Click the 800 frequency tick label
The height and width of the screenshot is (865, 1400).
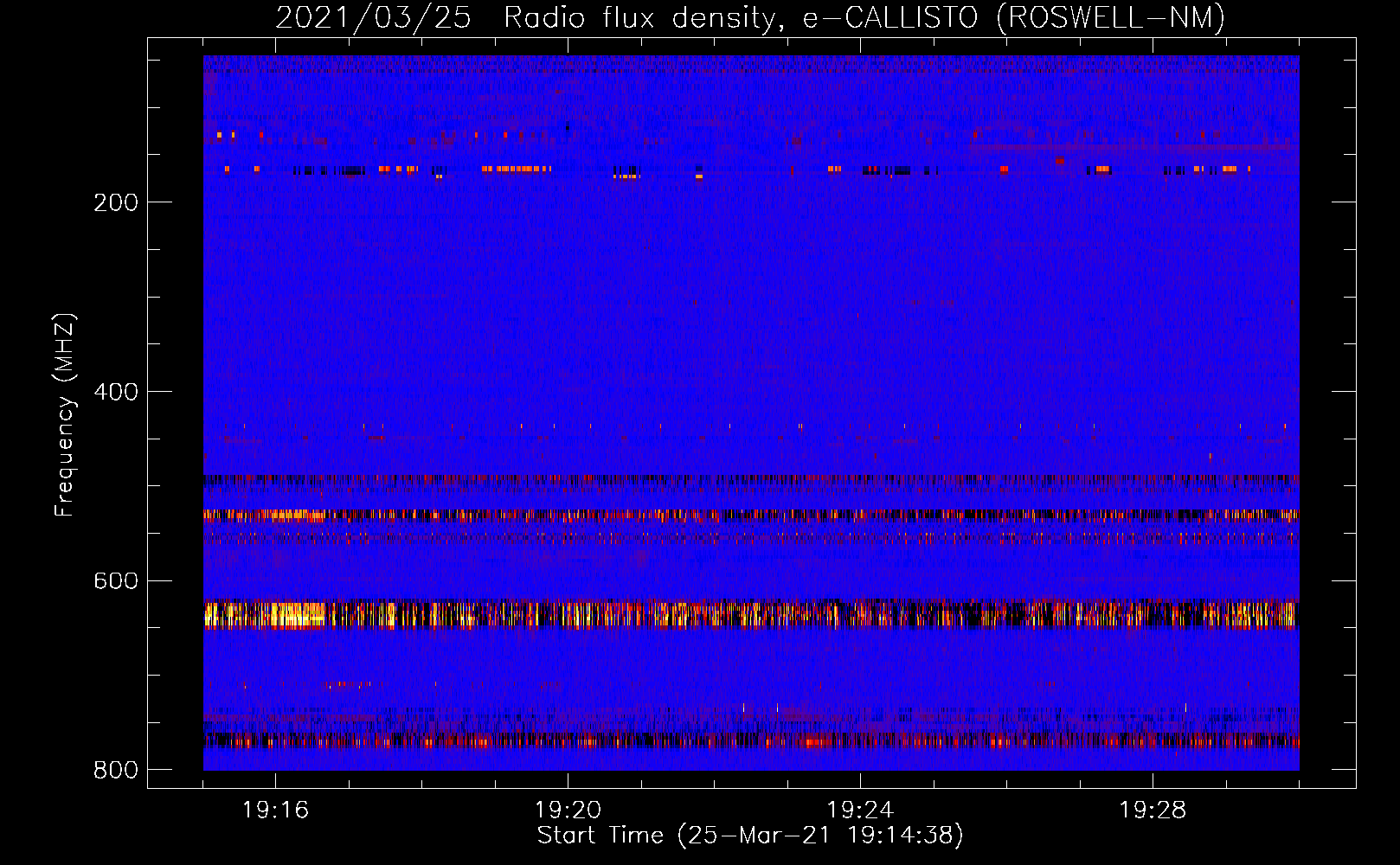[116, 770]
